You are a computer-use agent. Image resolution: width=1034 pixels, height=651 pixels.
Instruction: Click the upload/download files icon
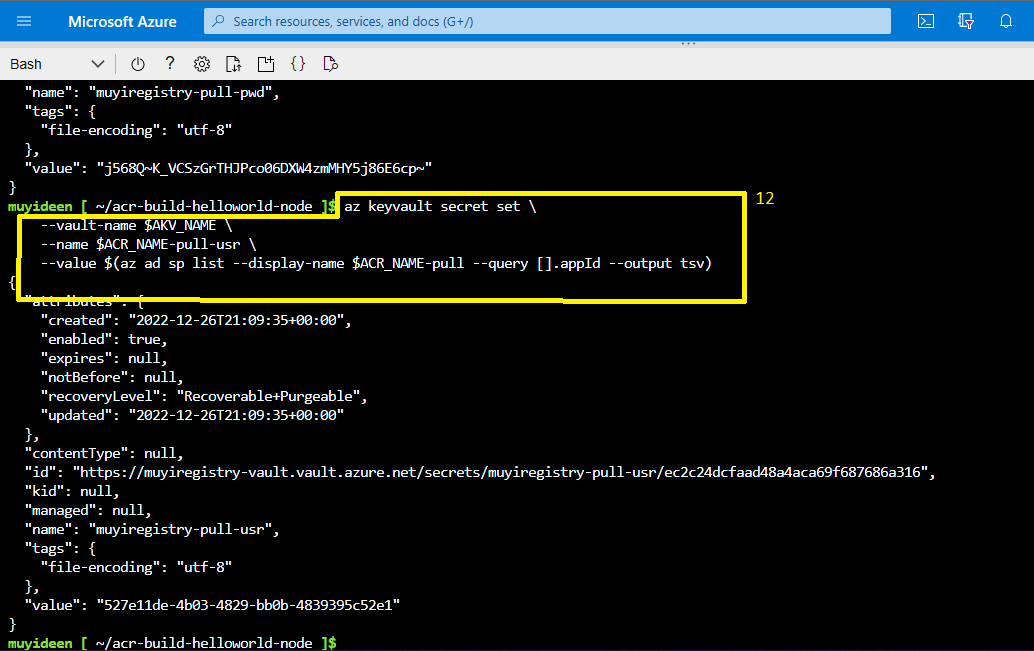233,64
